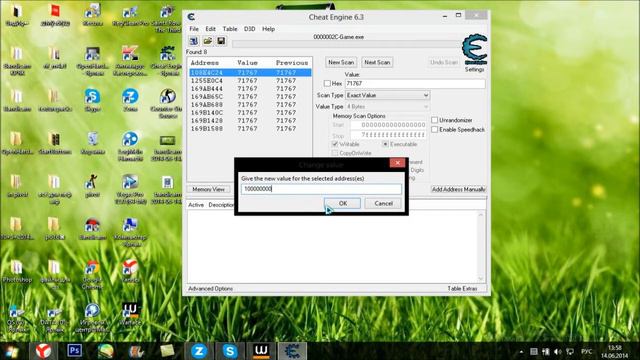Toggle the Writable checkbox
The height and width of the screenshot is (360, 640).
335,144
